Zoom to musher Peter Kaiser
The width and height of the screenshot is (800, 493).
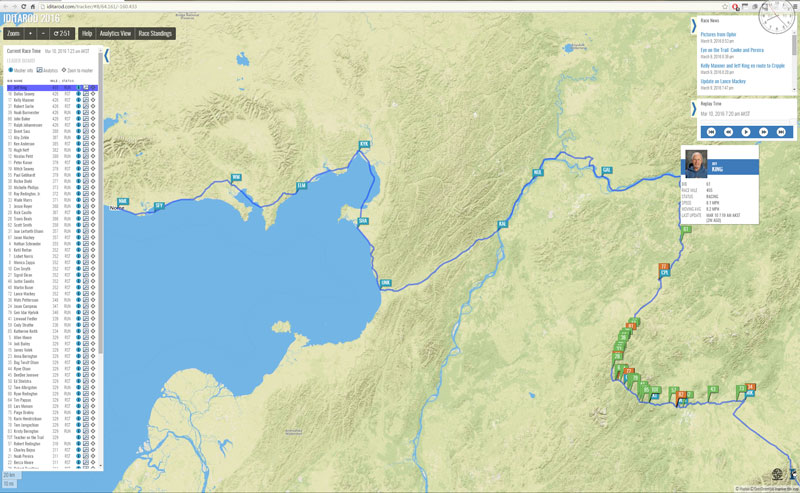(93, 162)
